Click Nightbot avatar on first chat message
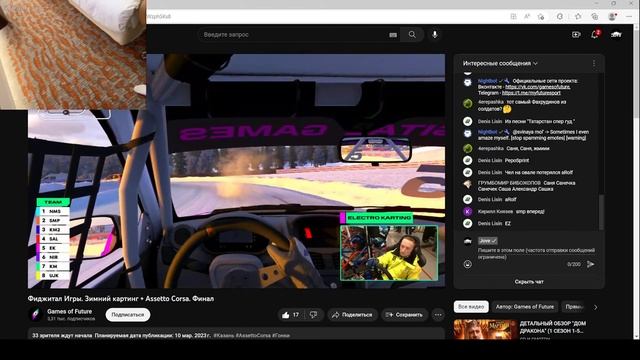The image size is (640, 360). [x=468, y=83]
